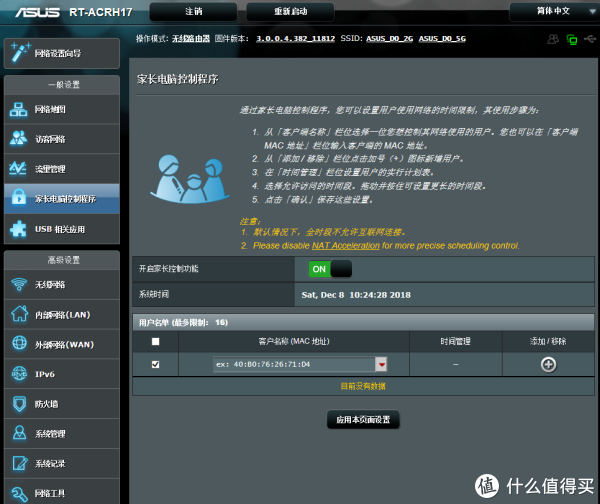Click the administration user icon

[19, 433]
